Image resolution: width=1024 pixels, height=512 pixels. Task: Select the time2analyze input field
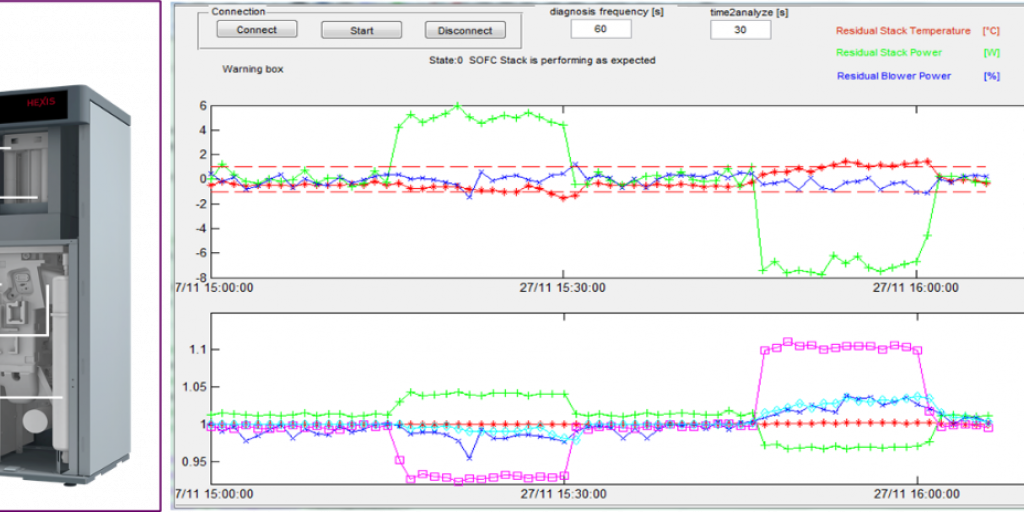pyautogui.click(x=740, y=30)
